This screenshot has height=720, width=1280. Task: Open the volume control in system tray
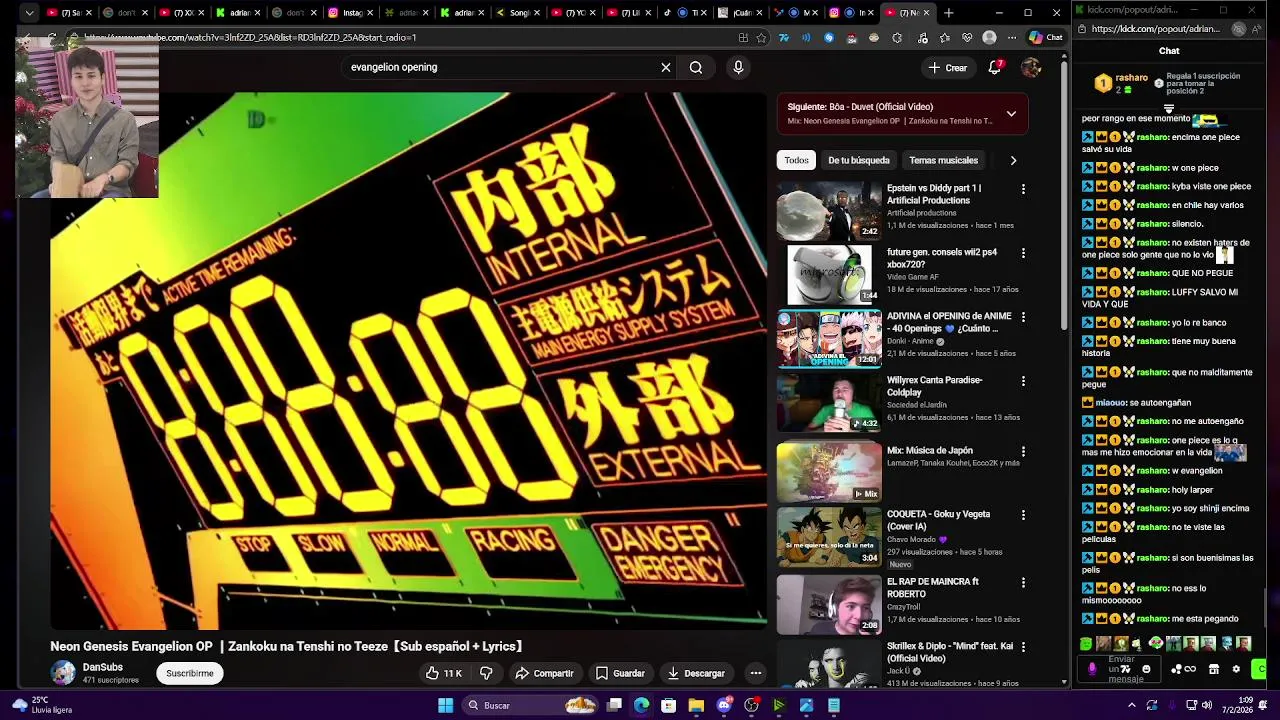click(1206, 705)
